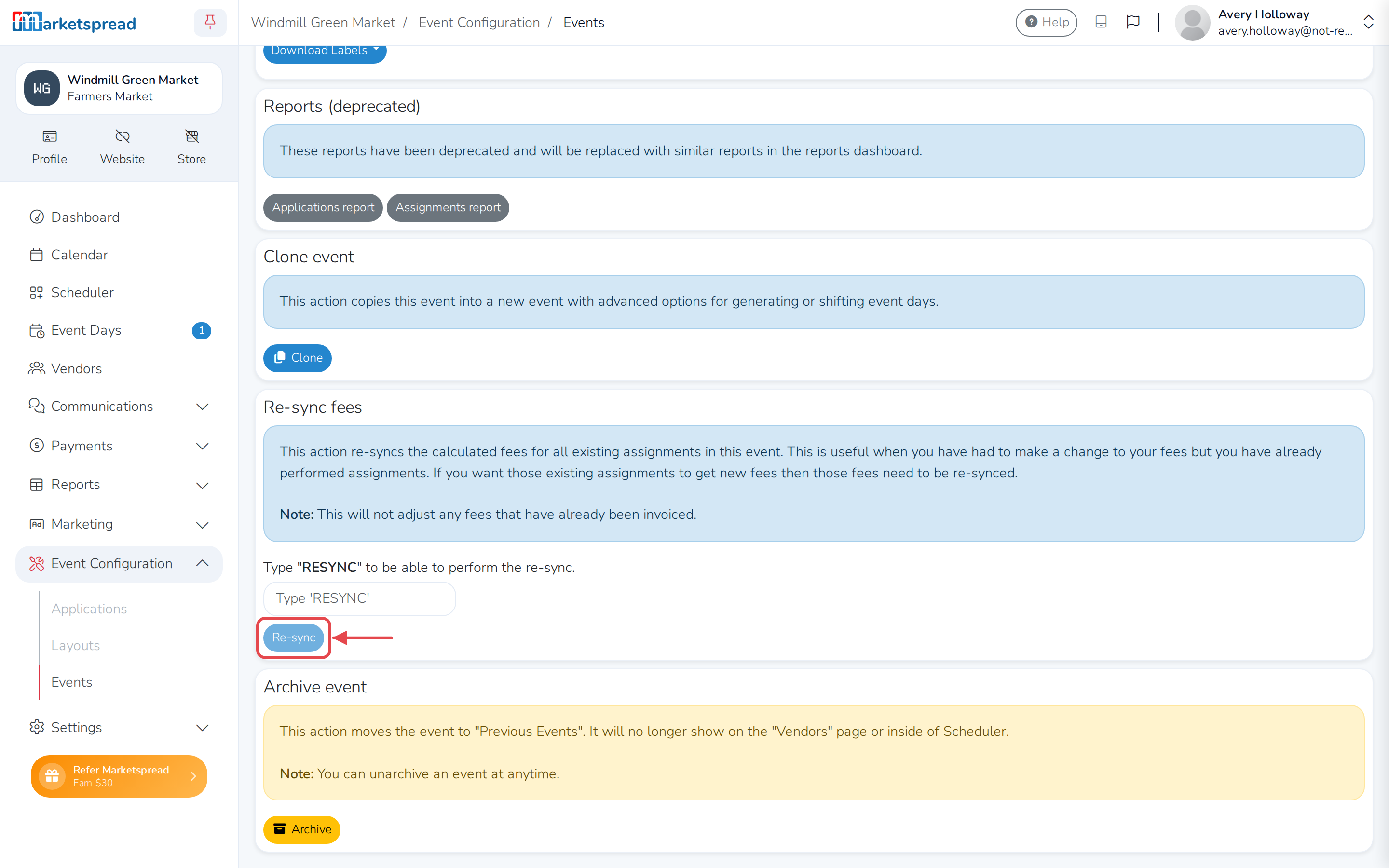Open the Refer Marketspread banner

119,776
